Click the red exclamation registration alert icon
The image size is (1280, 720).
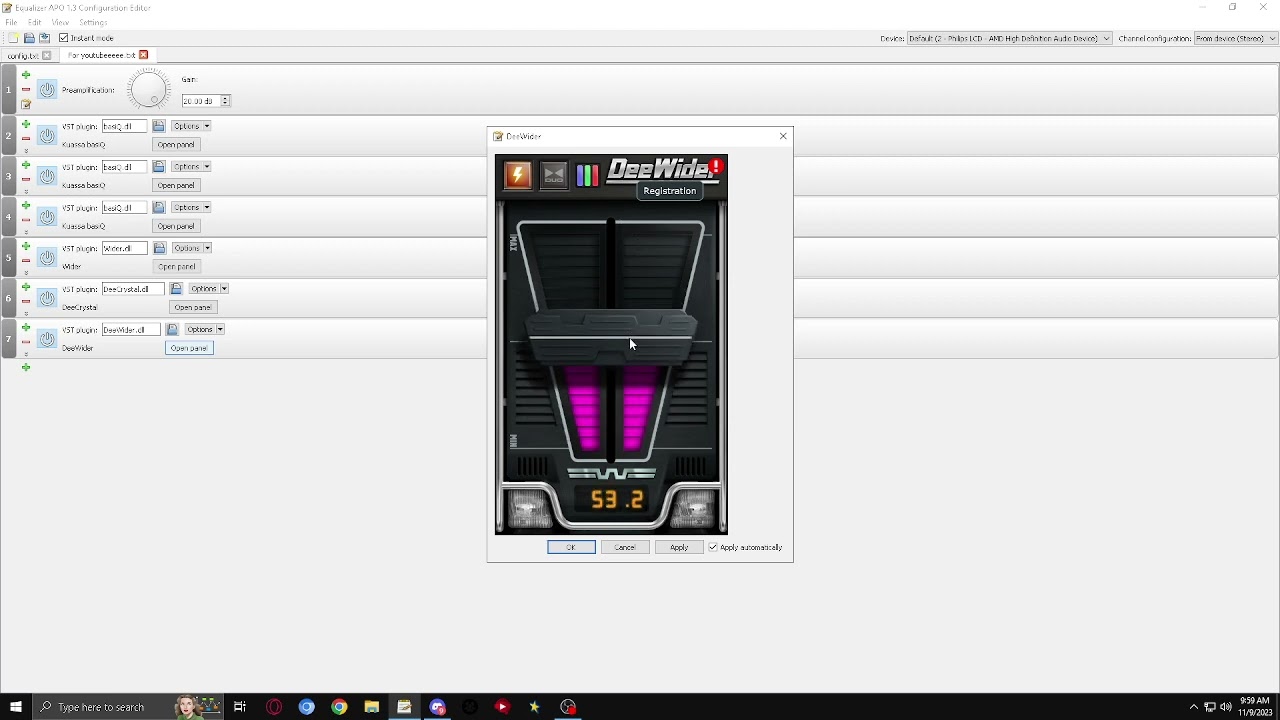[716, 167]
